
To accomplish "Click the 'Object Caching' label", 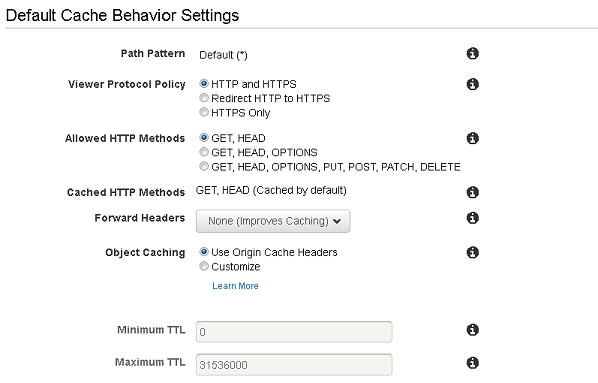I will click(x=145, y=253).
